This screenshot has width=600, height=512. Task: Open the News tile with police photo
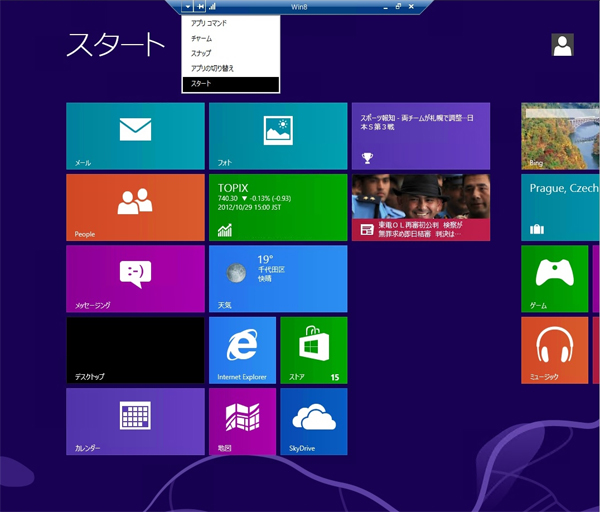click(421, 207)
